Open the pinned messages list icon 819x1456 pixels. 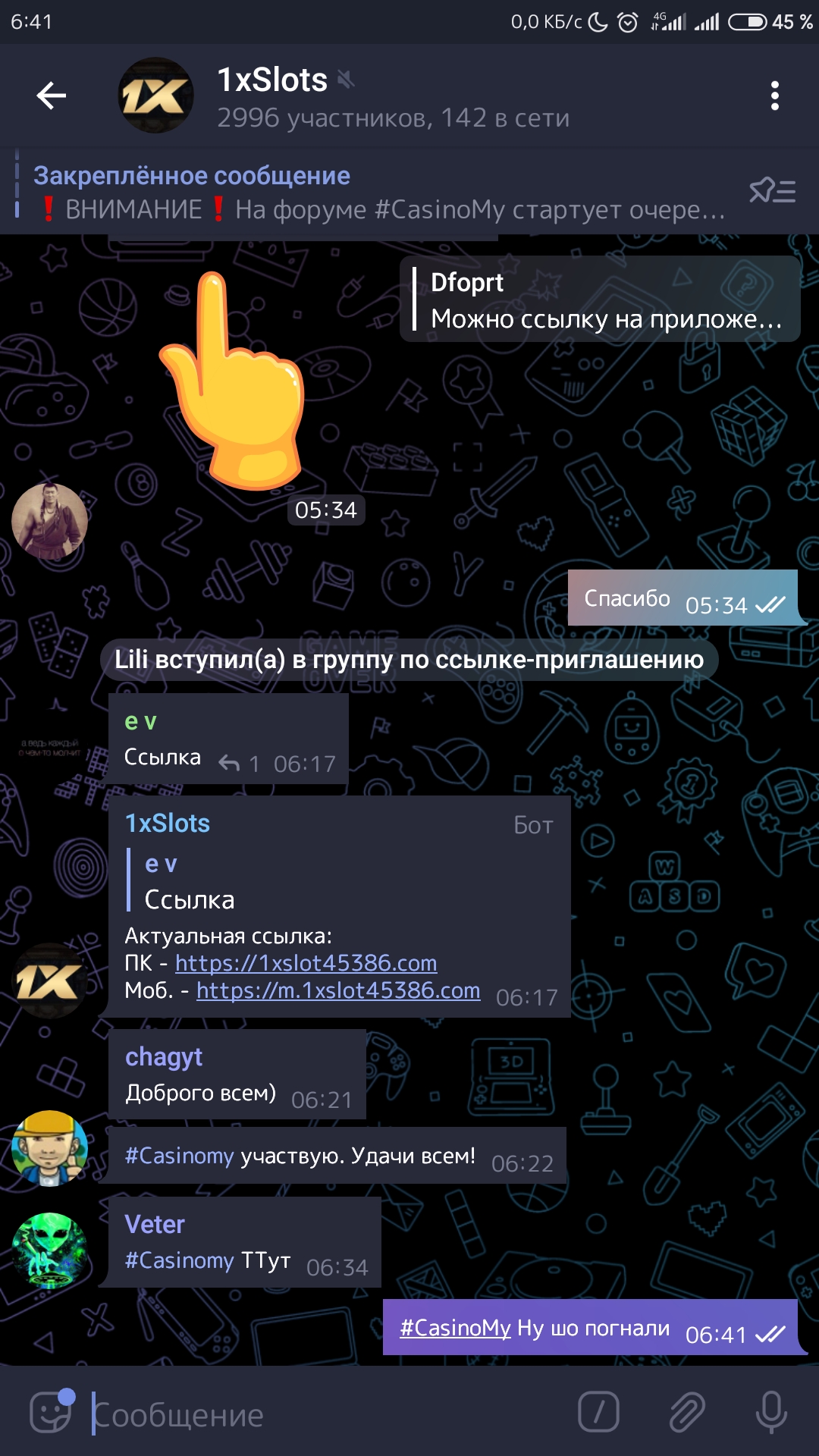pos(772,190)
